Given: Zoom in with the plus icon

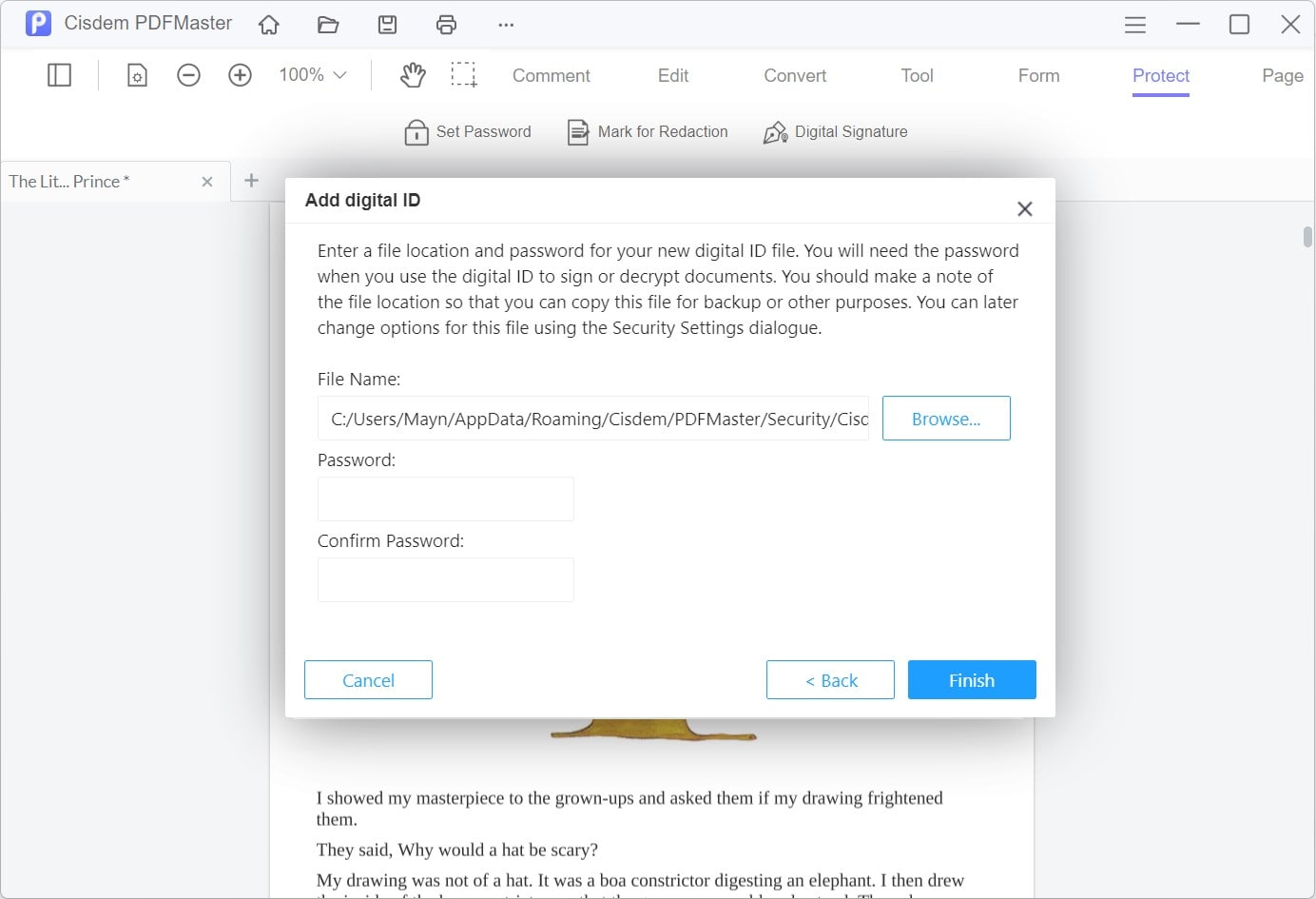Looking at the screenshot, I should coord(240,74).
